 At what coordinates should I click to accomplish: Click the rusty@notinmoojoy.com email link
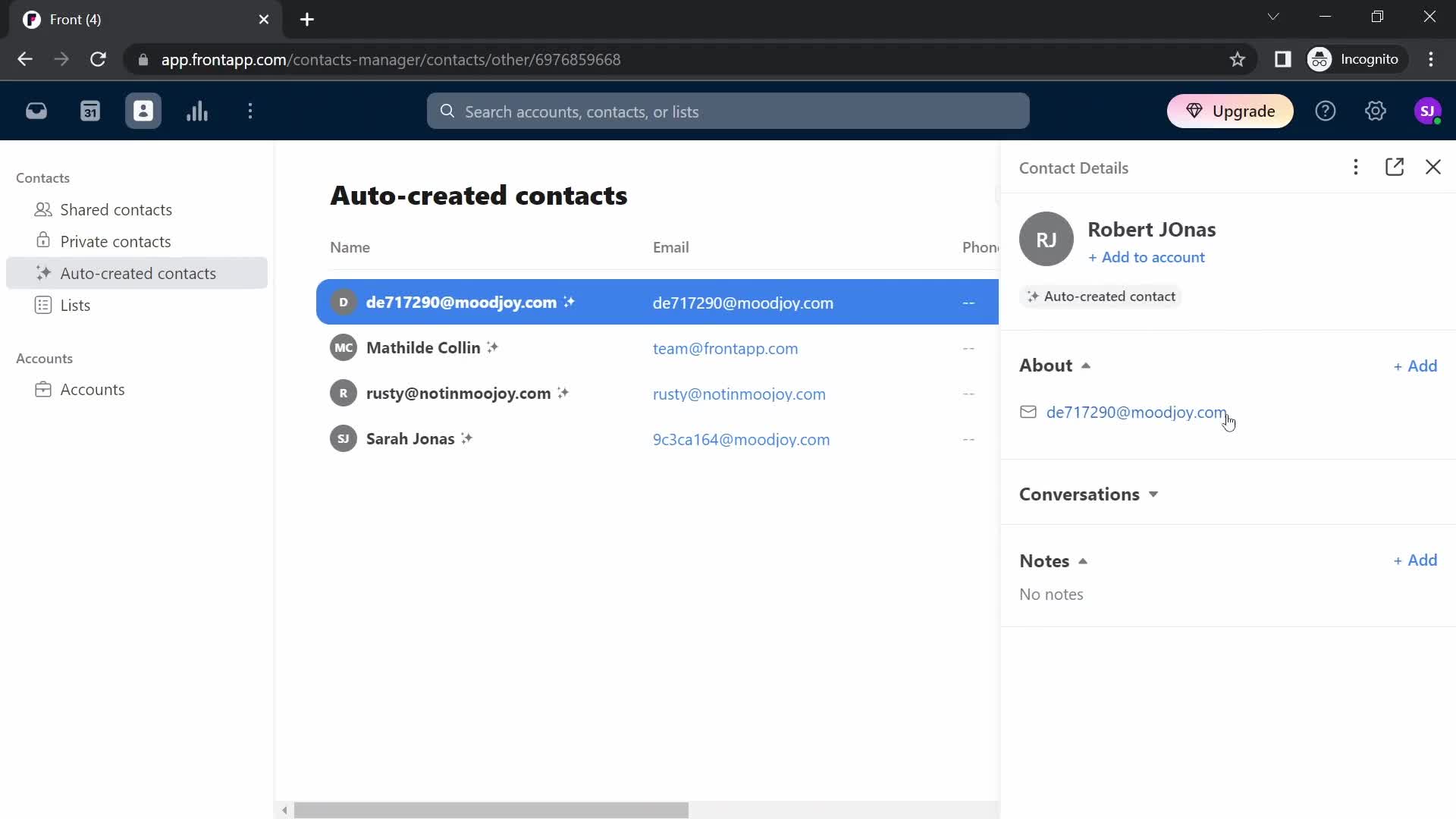point(739,394)
